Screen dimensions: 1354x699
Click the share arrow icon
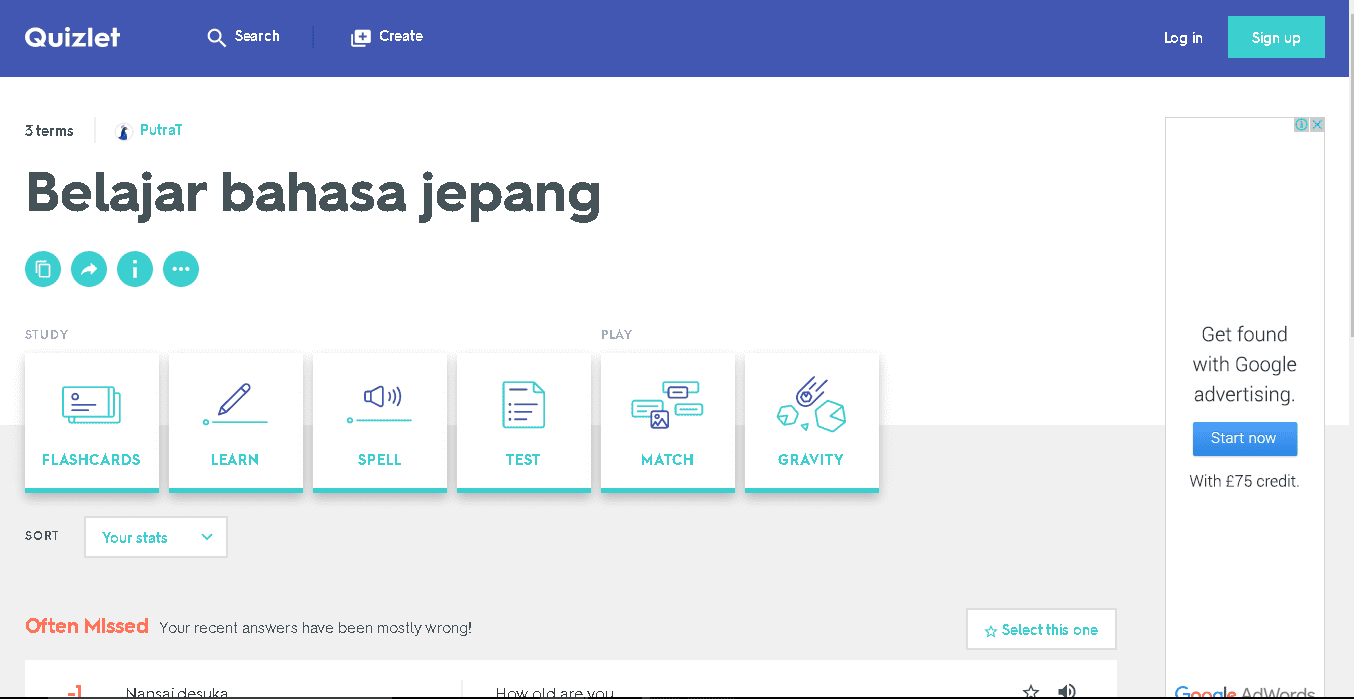pyautogui.click(x=89, y=269)
